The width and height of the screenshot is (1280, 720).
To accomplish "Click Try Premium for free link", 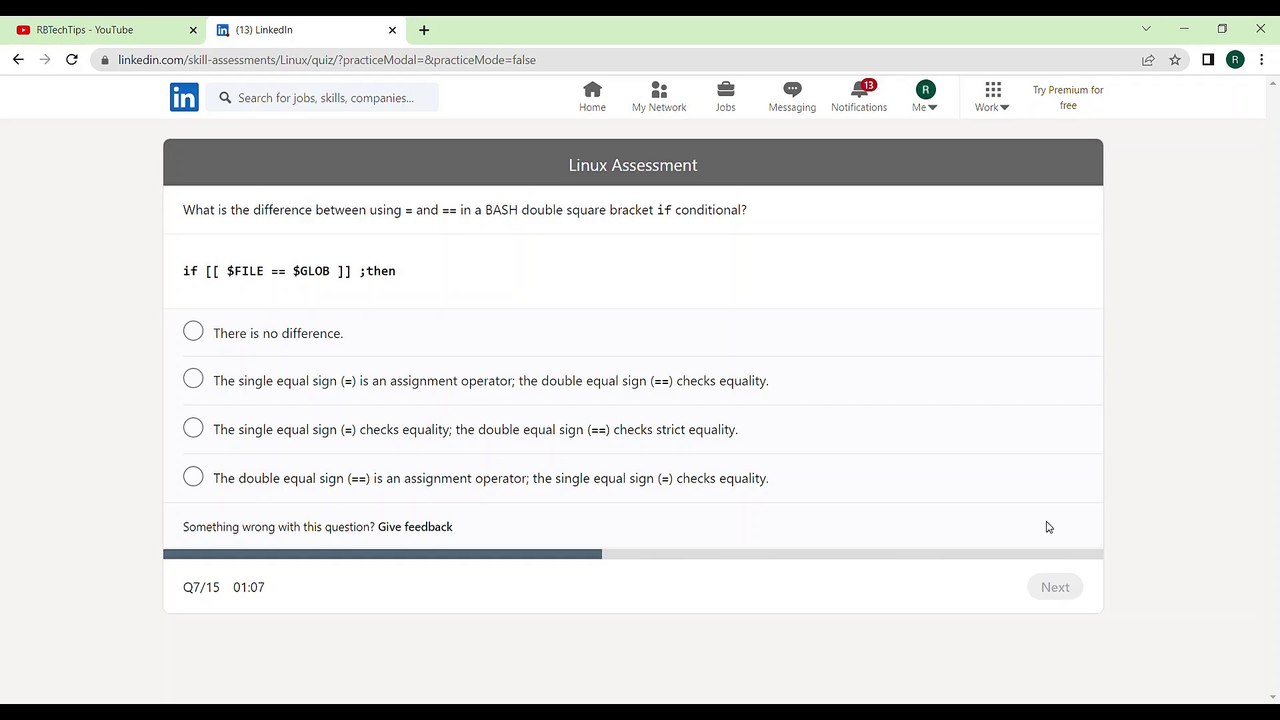I will pos(1068,97).
